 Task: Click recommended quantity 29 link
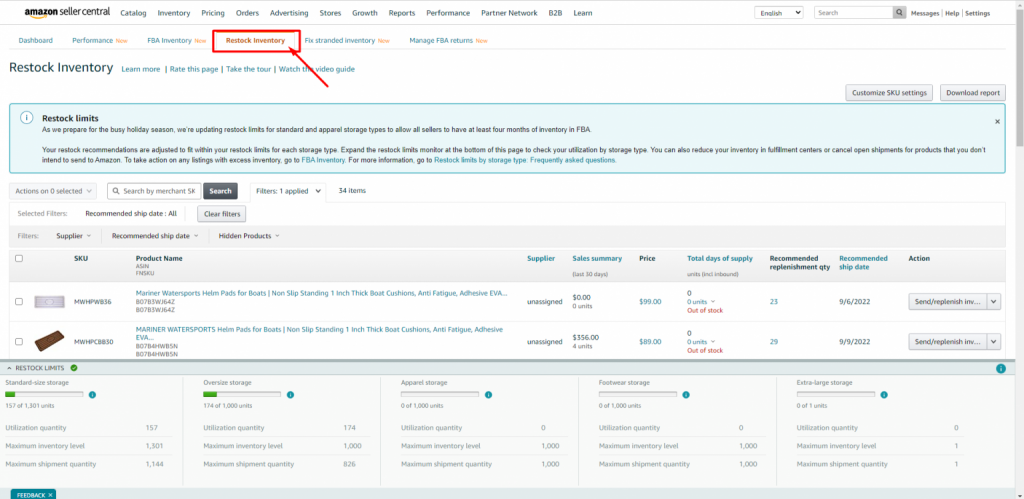click(x=774, y=342)
